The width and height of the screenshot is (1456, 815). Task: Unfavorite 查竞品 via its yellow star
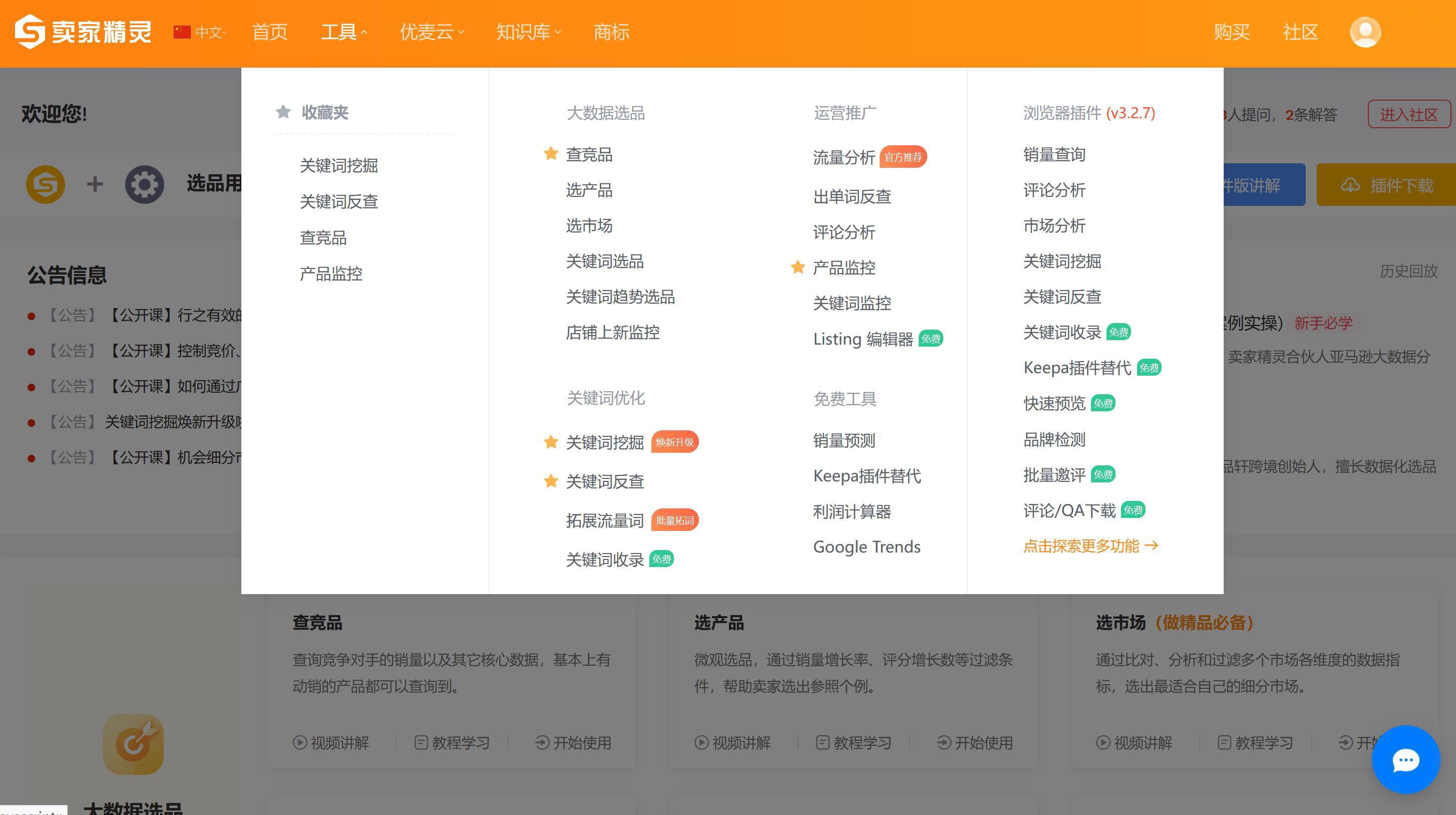pos(551,154)
